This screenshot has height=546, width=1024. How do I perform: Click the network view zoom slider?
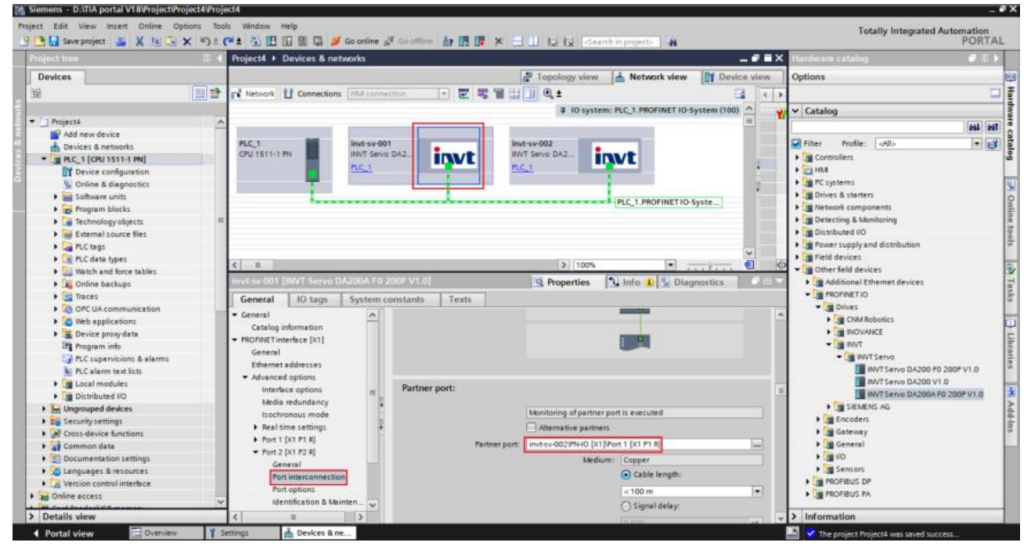711,265
